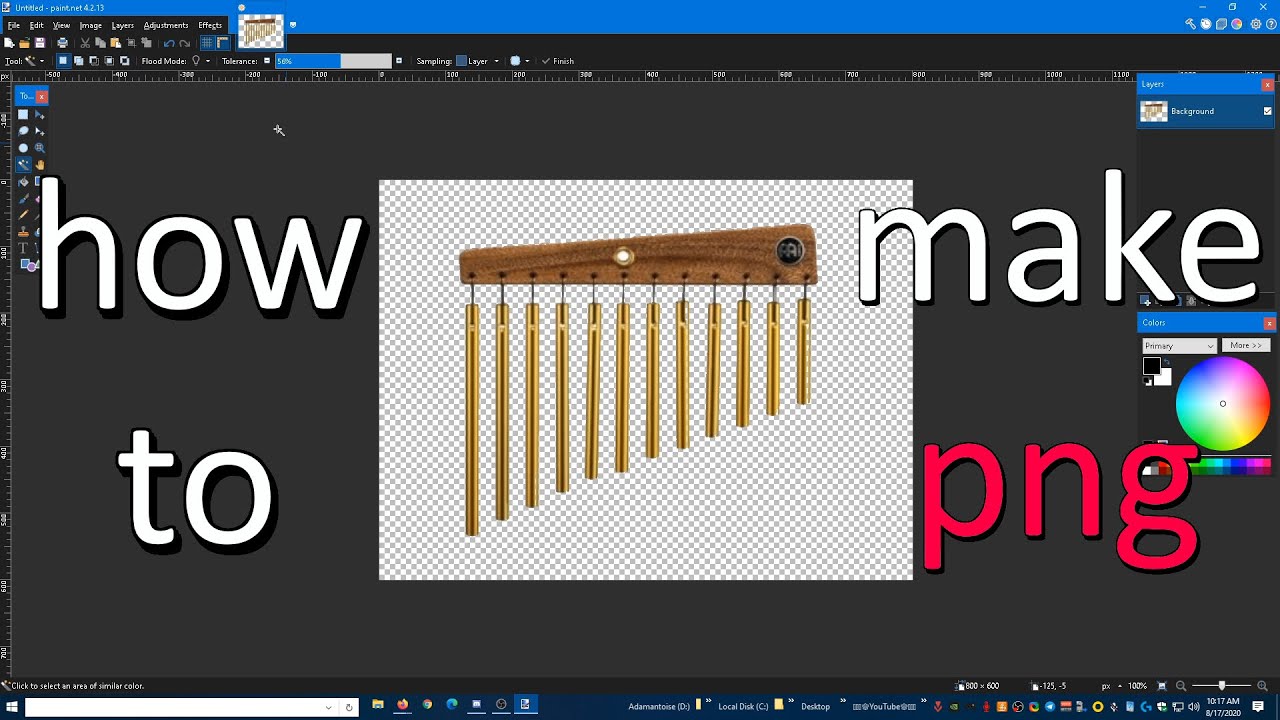
Task: Increase tolerance with the plus button
Action: click(399, 61)
